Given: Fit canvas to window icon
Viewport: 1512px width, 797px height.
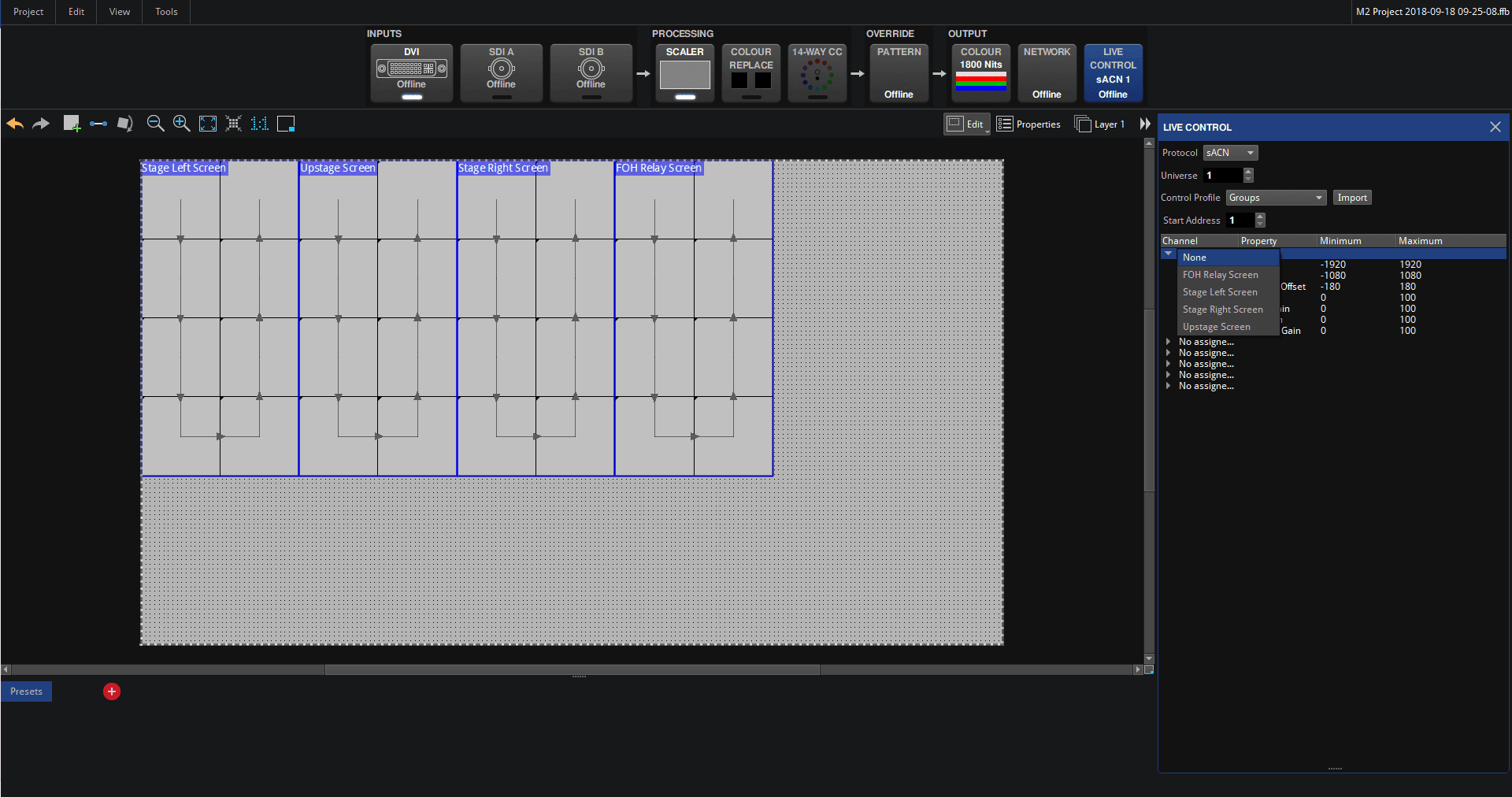Looking at the screenshot, I should point(208,124).
